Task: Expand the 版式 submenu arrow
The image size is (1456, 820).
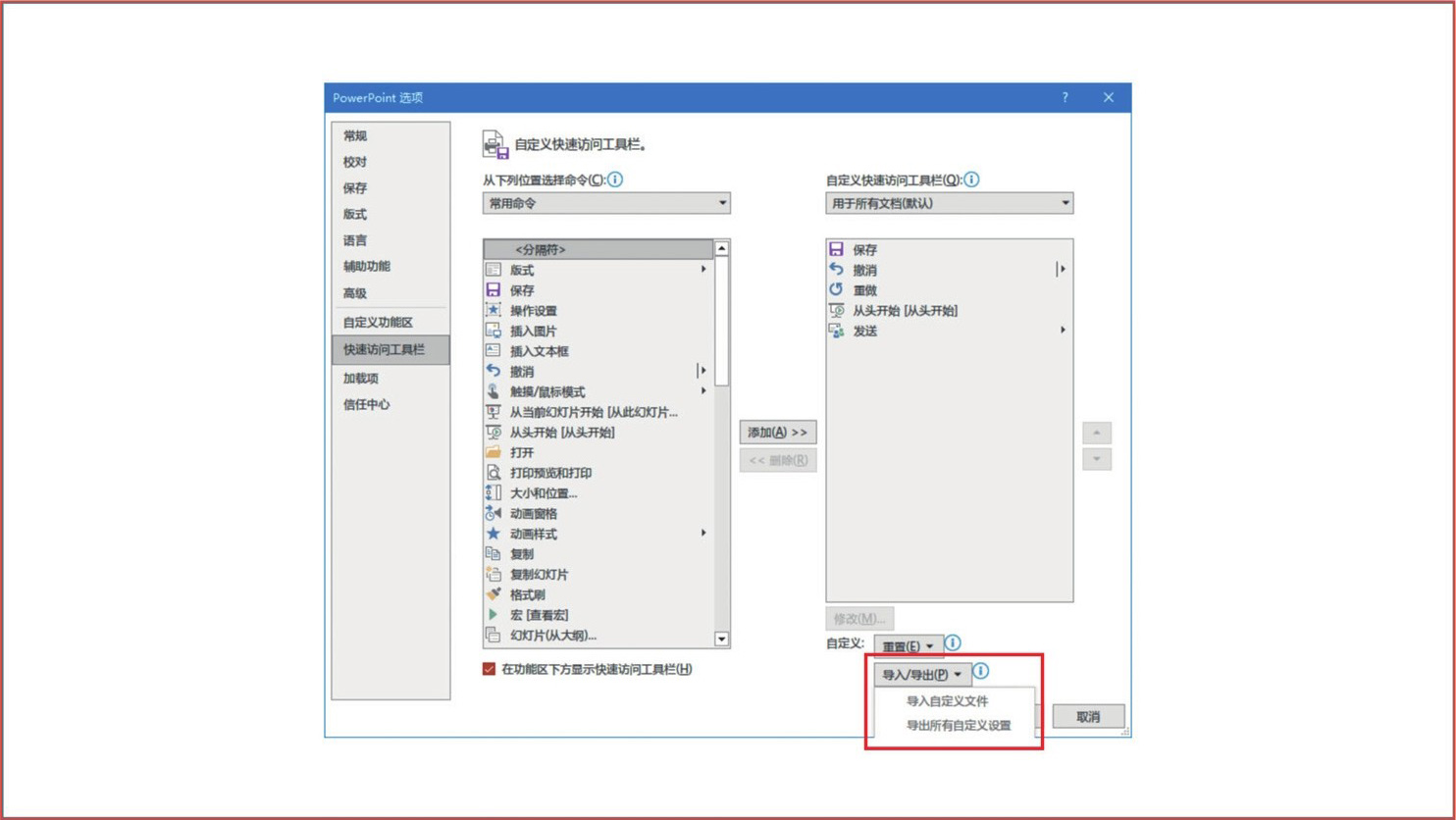Action: (x=703, y=269)
